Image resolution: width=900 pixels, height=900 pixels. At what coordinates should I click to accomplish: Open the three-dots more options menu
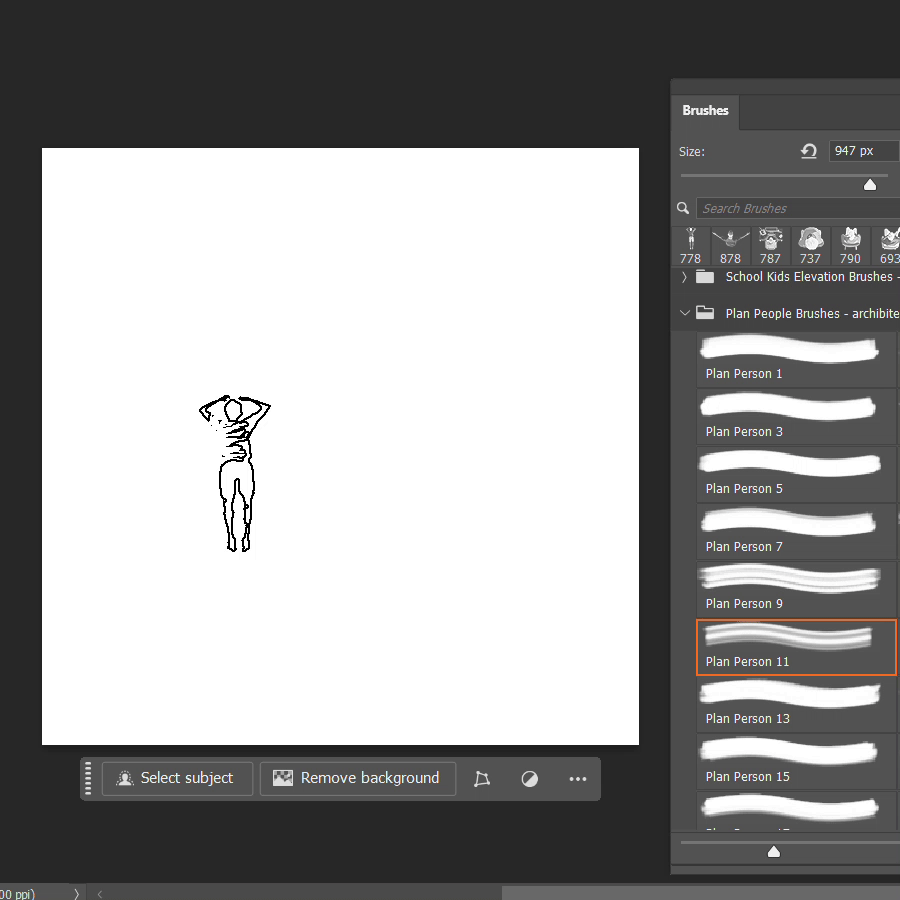tap(578, 779)
